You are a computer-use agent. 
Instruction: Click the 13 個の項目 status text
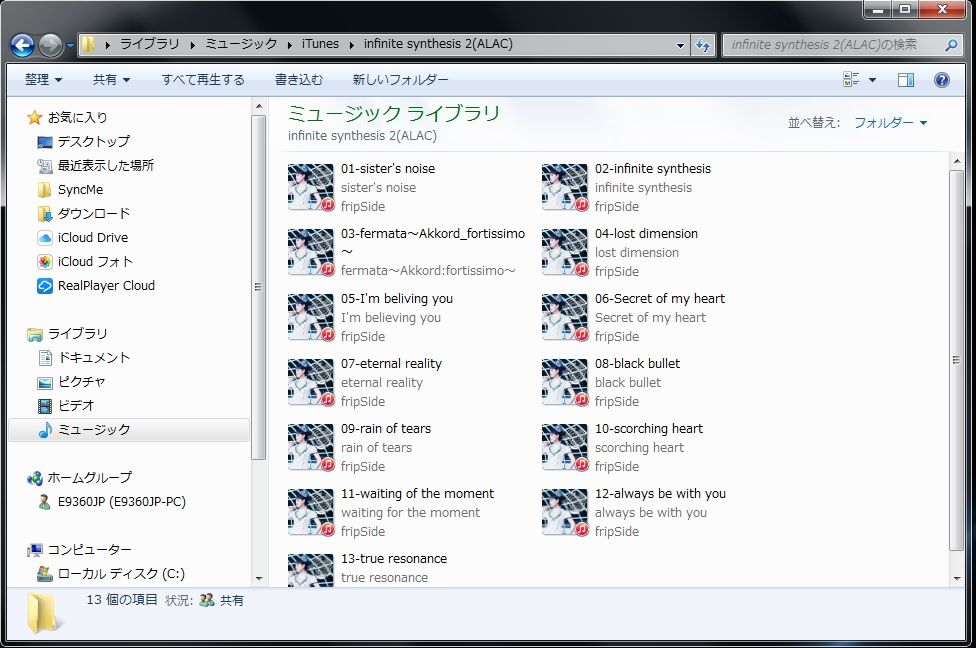(x=122, y=600)
